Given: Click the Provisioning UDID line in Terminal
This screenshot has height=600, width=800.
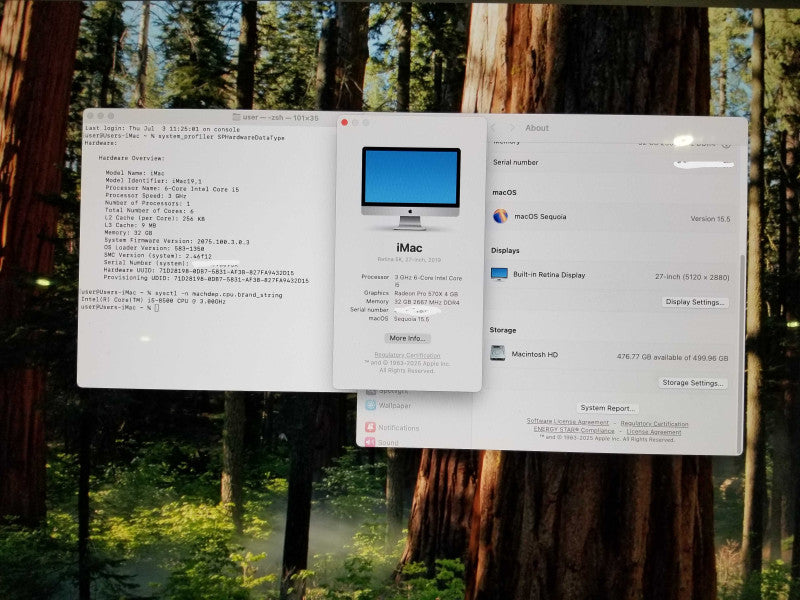Looking at the screenshot, I should click(x=206, y=279).
